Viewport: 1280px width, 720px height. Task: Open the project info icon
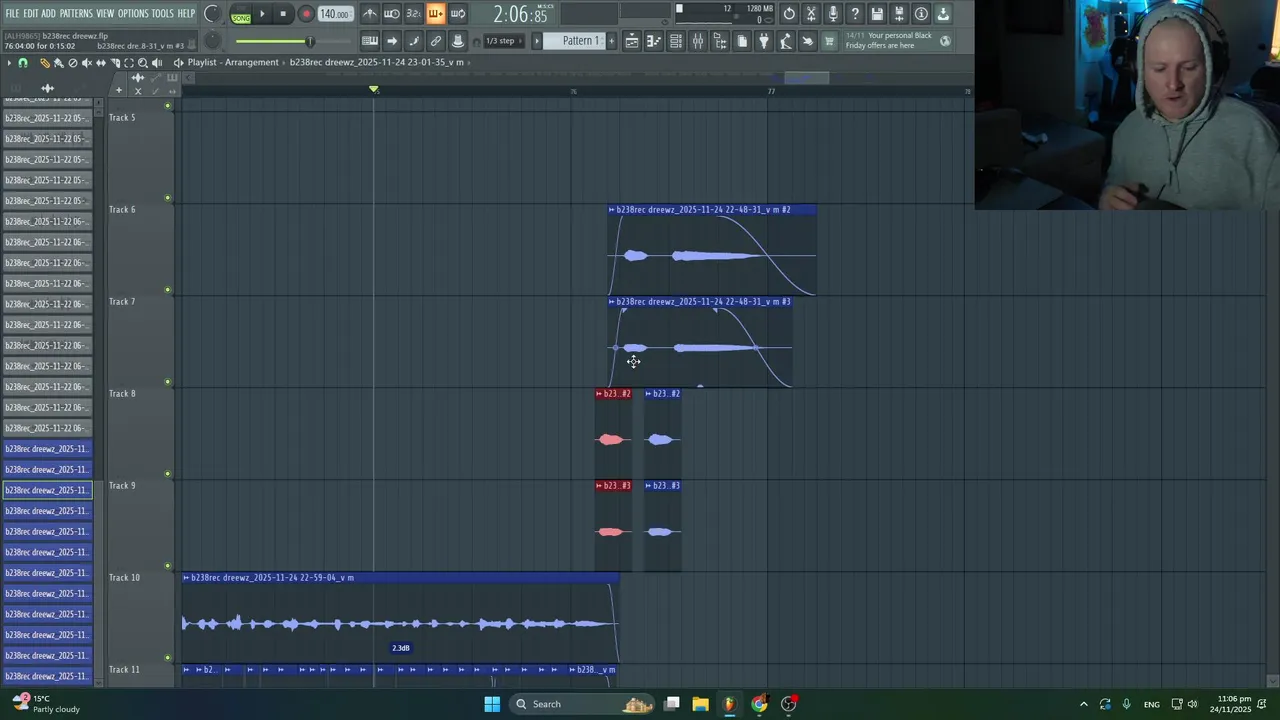[x=921, y=13]
